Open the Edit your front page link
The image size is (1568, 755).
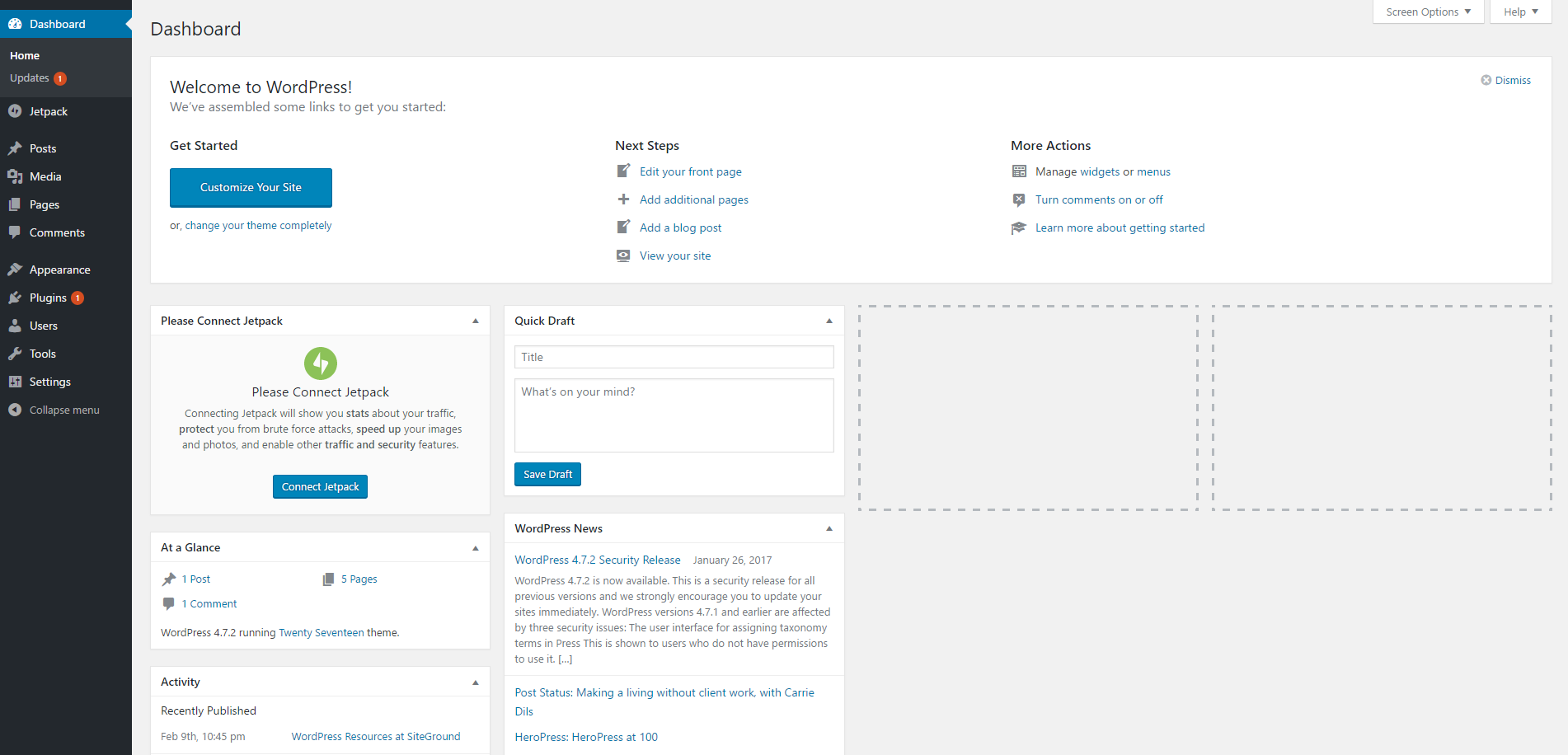pyautogui.click(x=691, y=171)
